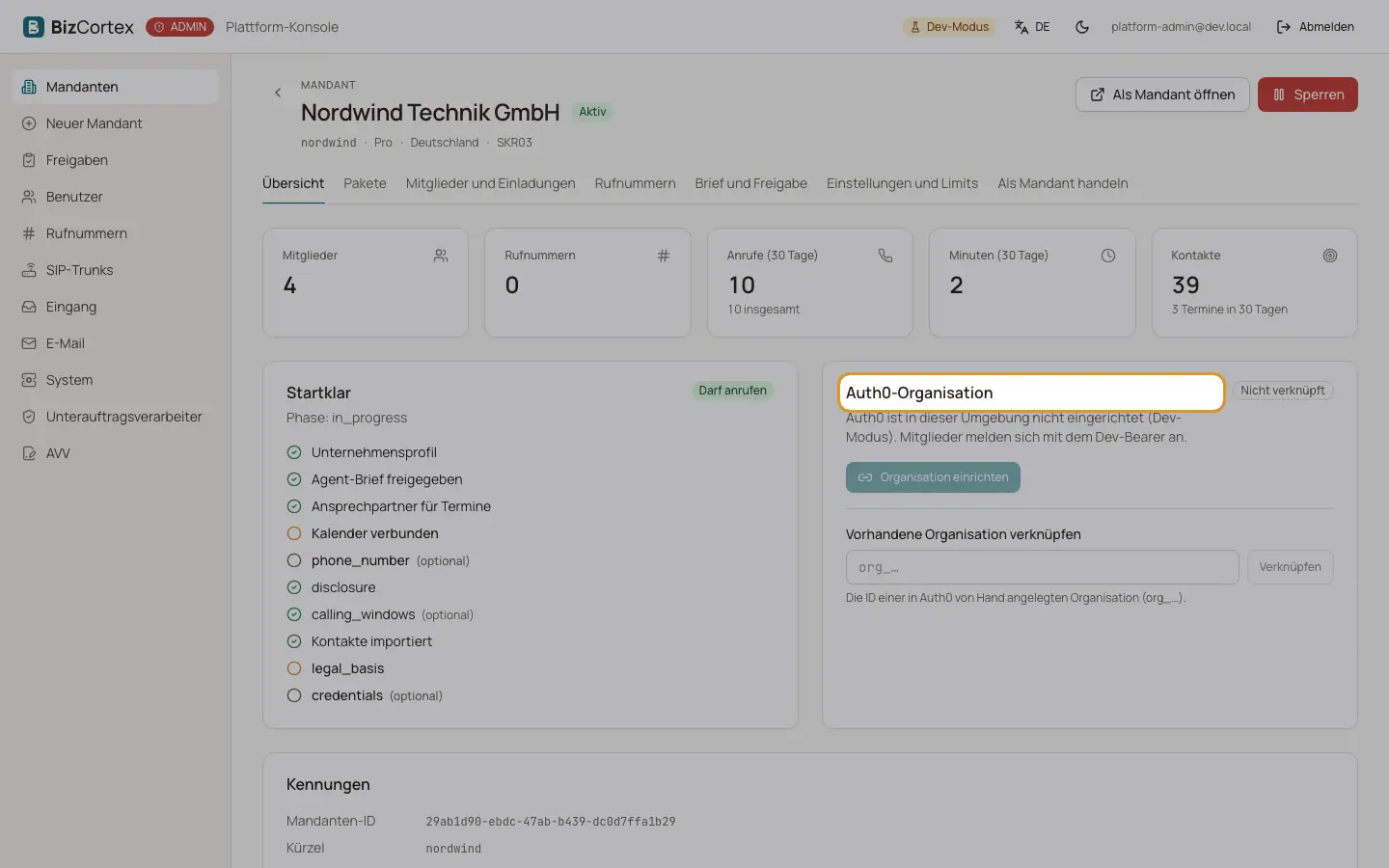Click the Rufnummern hash icon in sidebar
Viewport: 1389px width, 868px height.
pos(29,233)
